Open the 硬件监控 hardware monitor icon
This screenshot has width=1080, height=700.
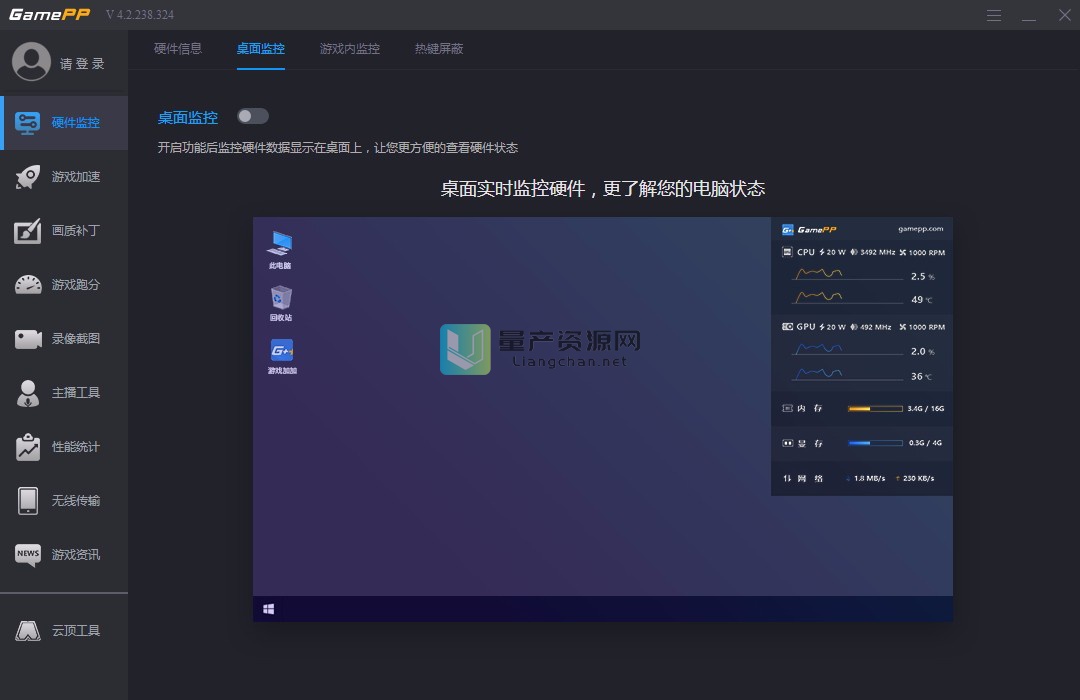click(28, 123)
